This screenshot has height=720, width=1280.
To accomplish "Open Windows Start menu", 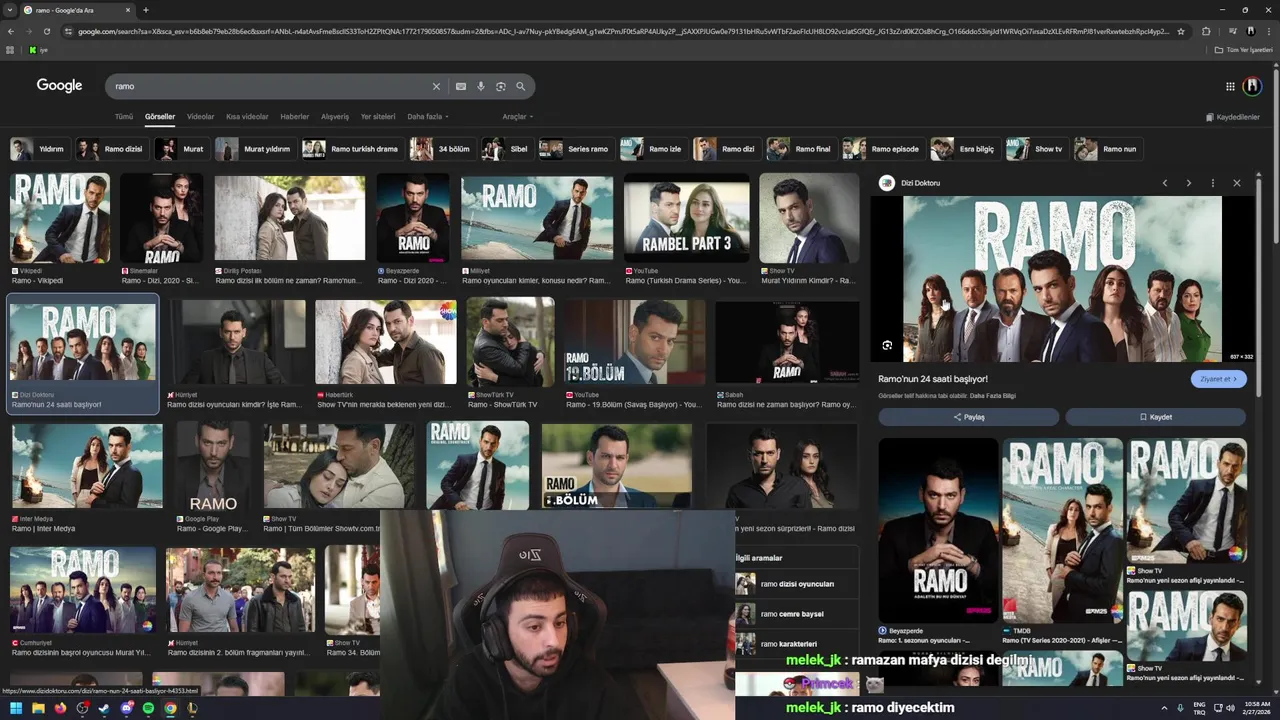I will click(x=15, y=708).
